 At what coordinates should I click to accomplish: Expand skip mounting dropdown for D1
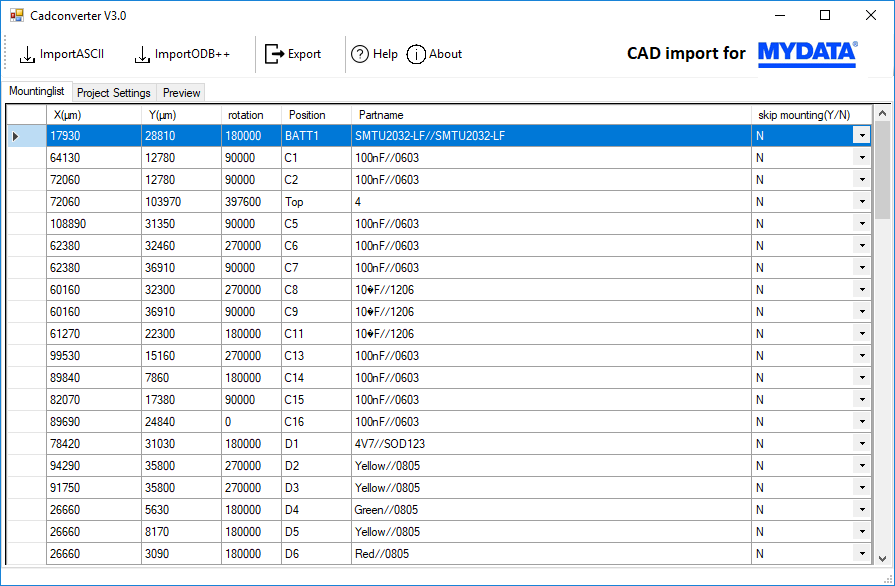pyautogui.click(x=861, y=444)
